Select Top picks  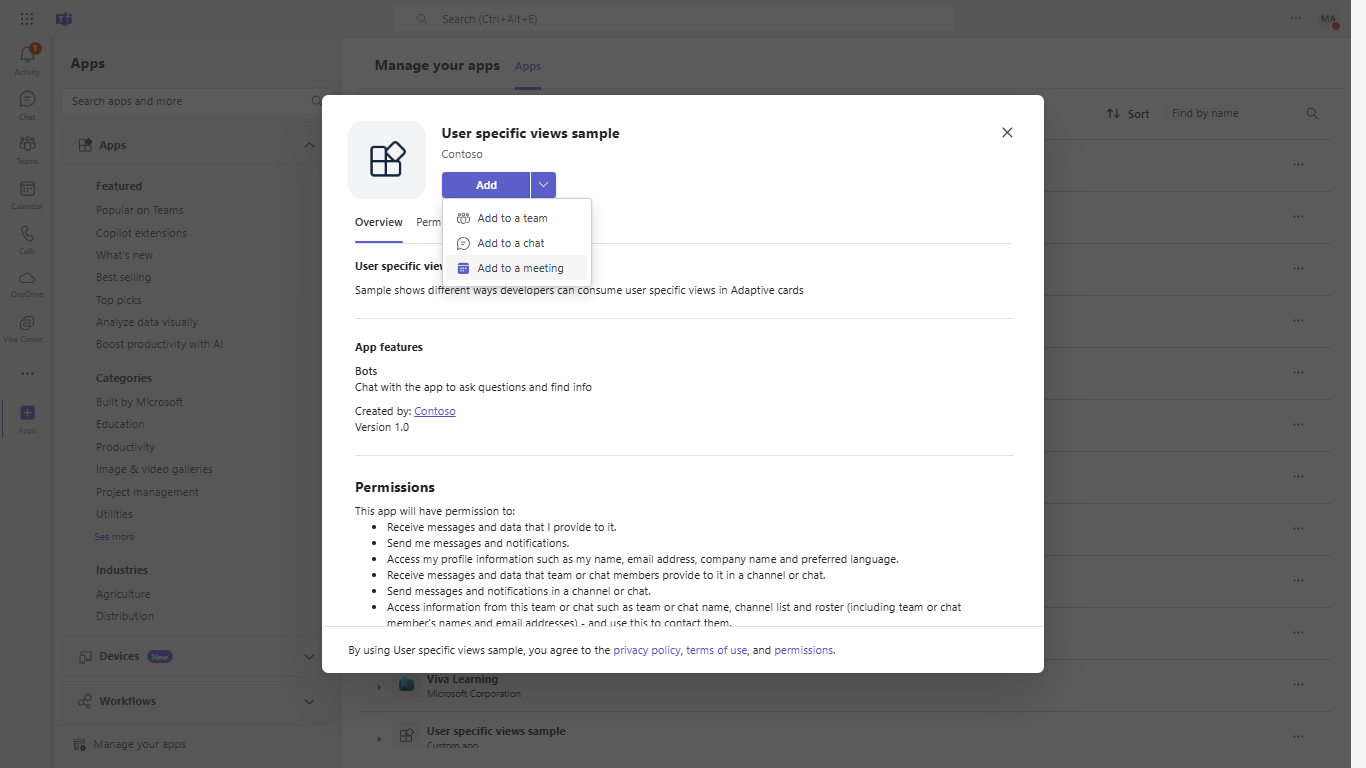[118, 300]
